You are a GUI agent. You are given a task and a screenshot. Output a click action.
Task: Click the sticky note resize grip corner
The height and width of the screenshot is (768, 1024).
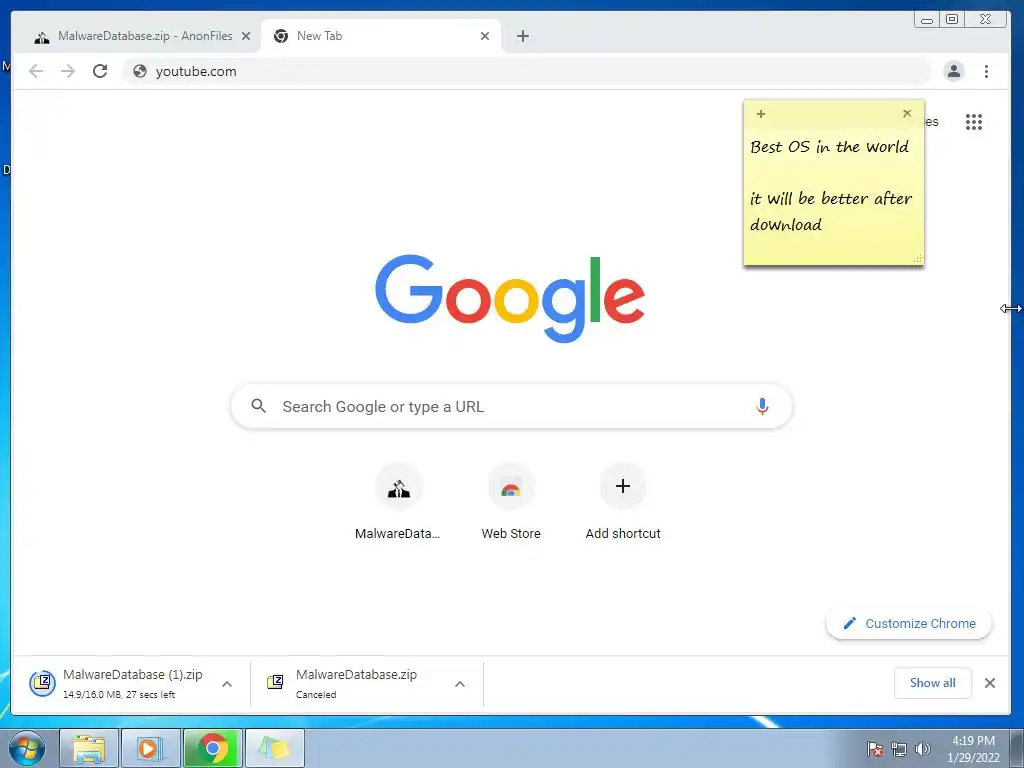(x=918, y=259)
